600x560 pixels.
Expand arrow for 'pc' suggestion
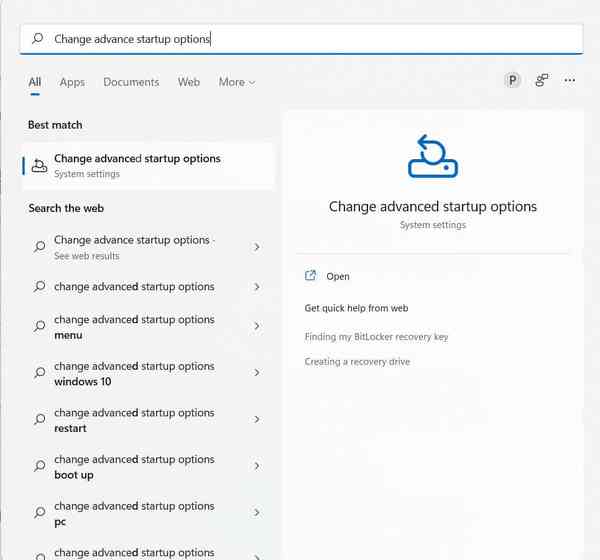[257, 513]
